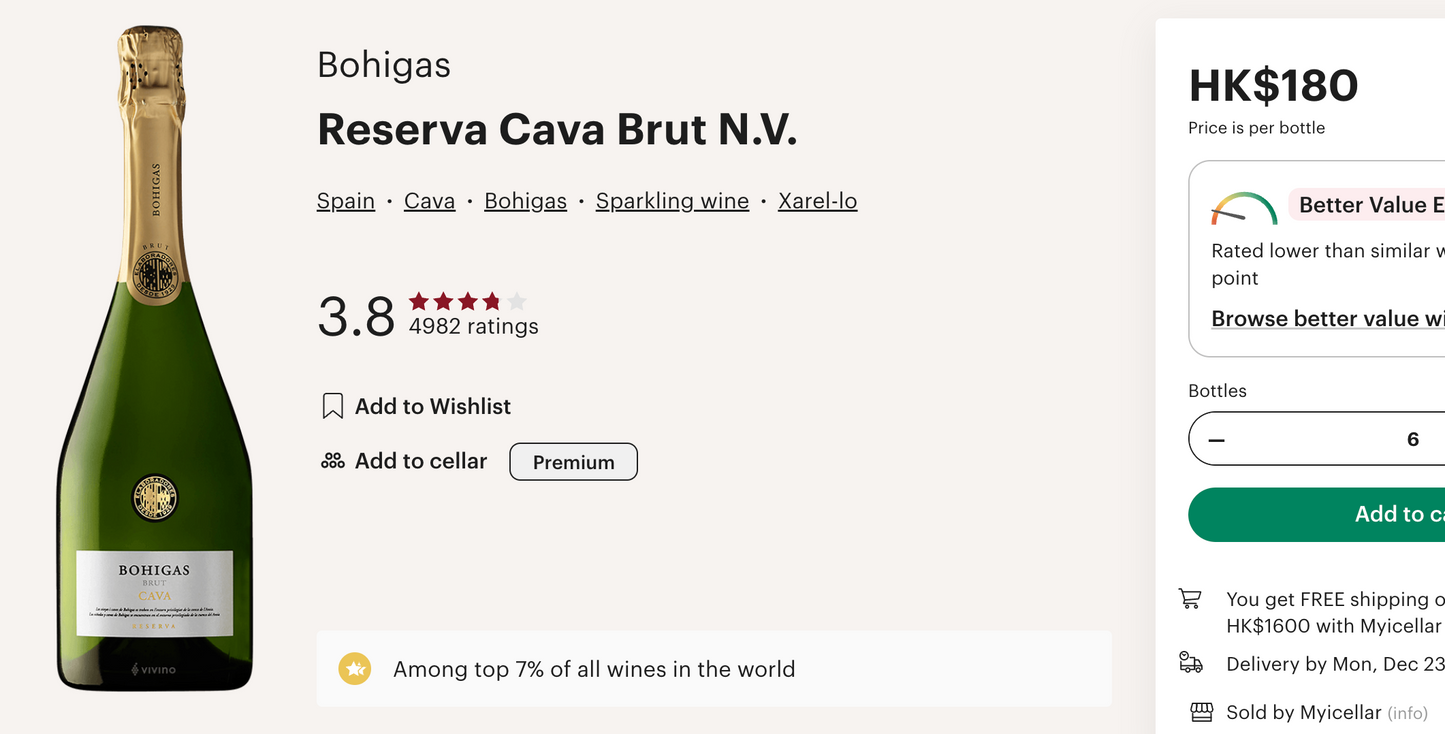This screenshot has width=1445, height=734.
Task: Click the delivery truck icon
Action: (1191, 663)
